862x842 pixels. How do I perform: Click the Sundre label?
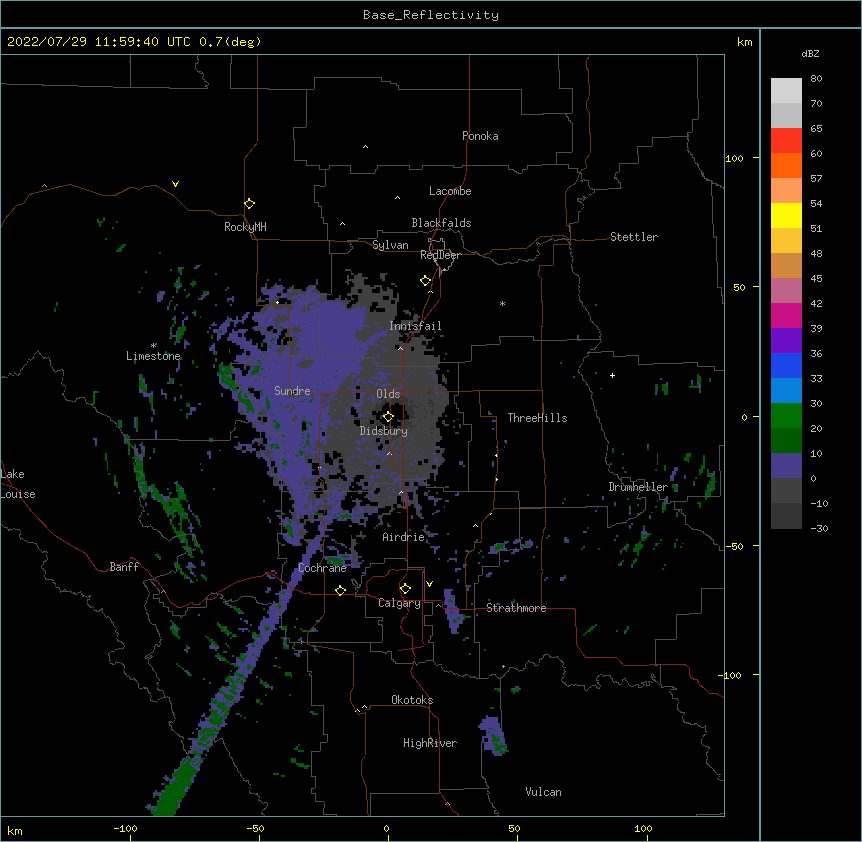(292, 391)
